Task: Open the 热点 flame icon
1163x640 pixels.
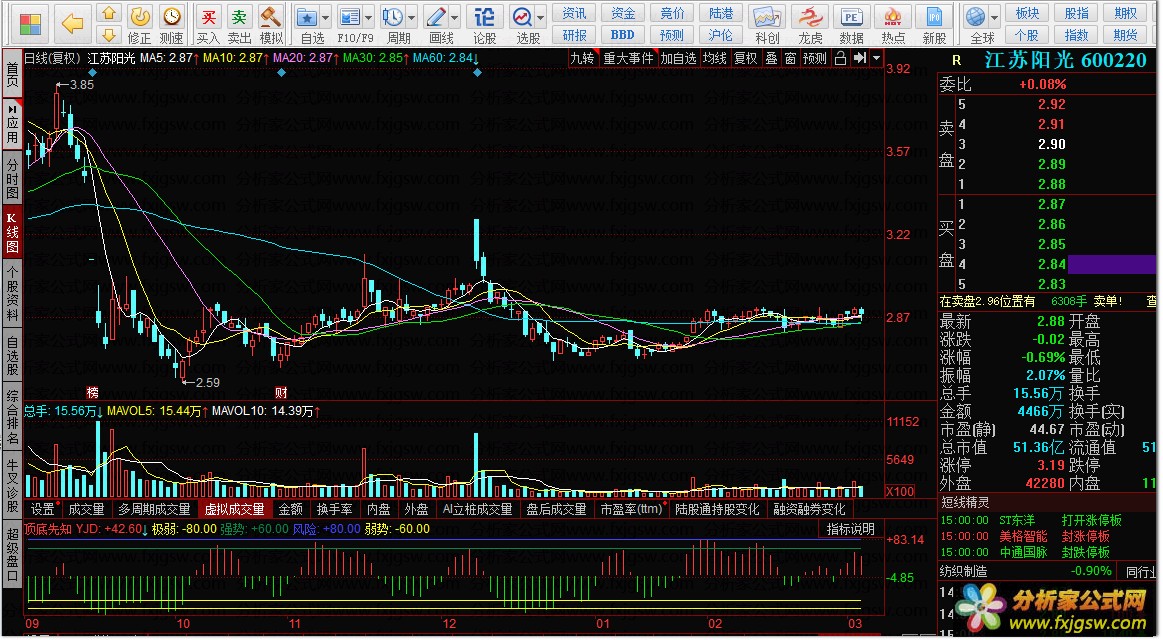Action: click(x=892, y=17)
